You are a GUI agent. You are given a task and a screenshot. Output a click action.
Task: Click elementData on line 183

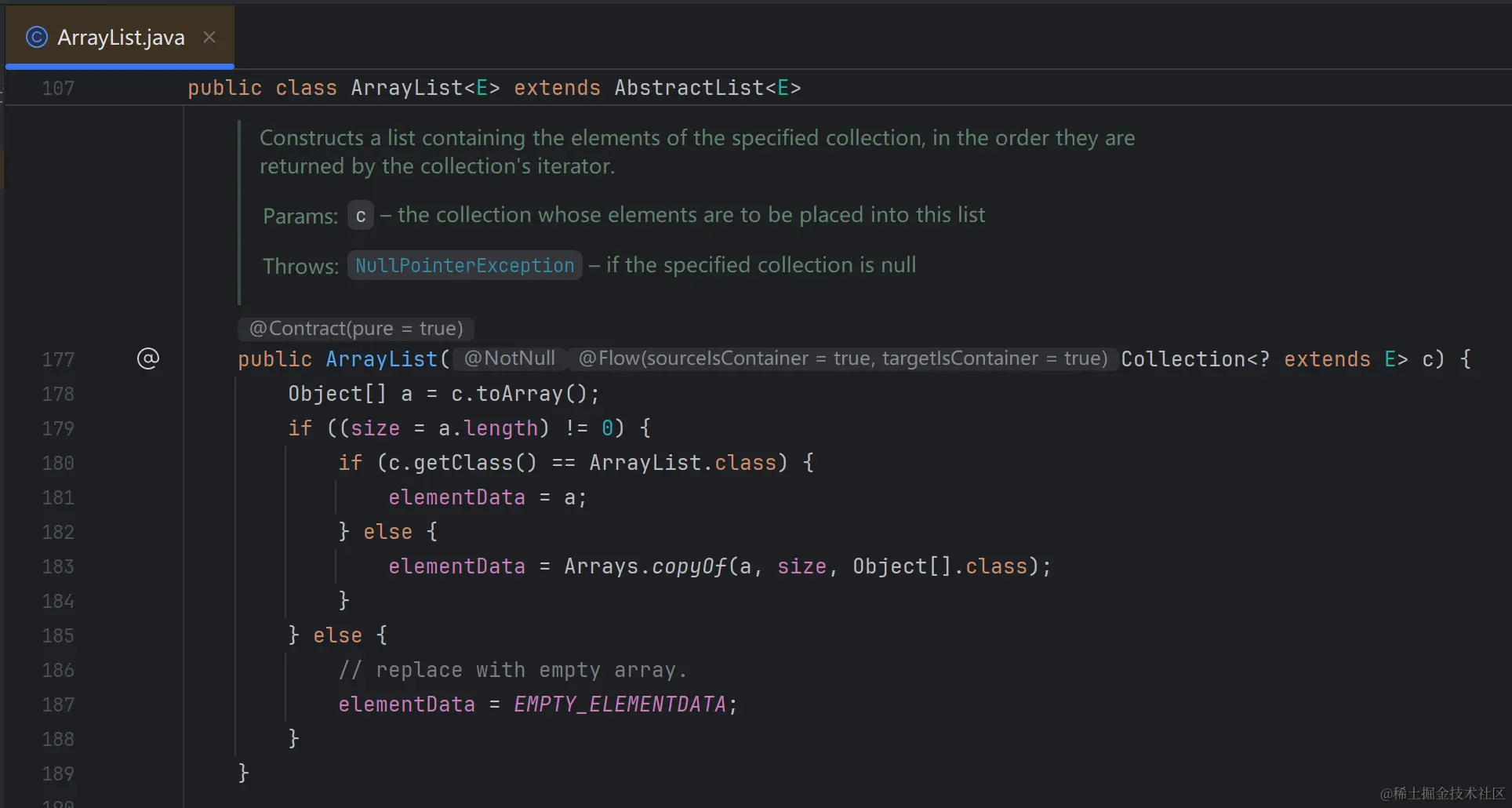click(x=456, y=566)
